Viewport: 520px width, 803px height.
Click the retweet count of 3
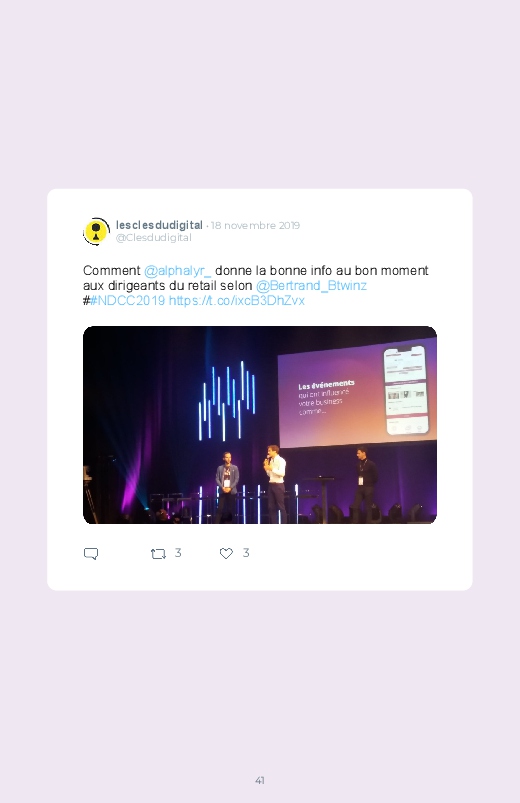178,553
